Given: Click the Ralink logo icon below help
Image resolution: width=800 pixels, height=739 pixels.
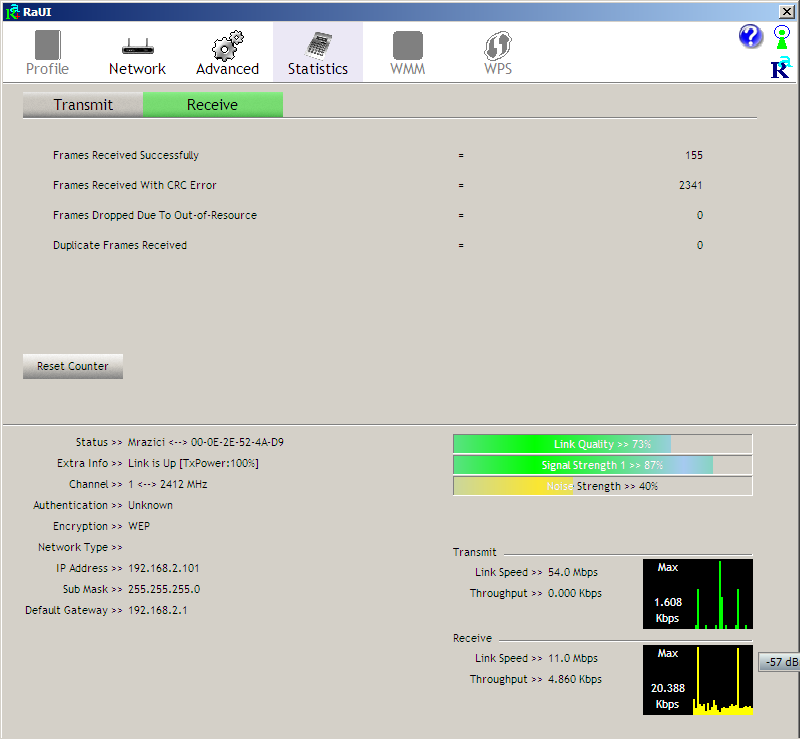Looking at the screenshot, I should click(x=780, y=68).
